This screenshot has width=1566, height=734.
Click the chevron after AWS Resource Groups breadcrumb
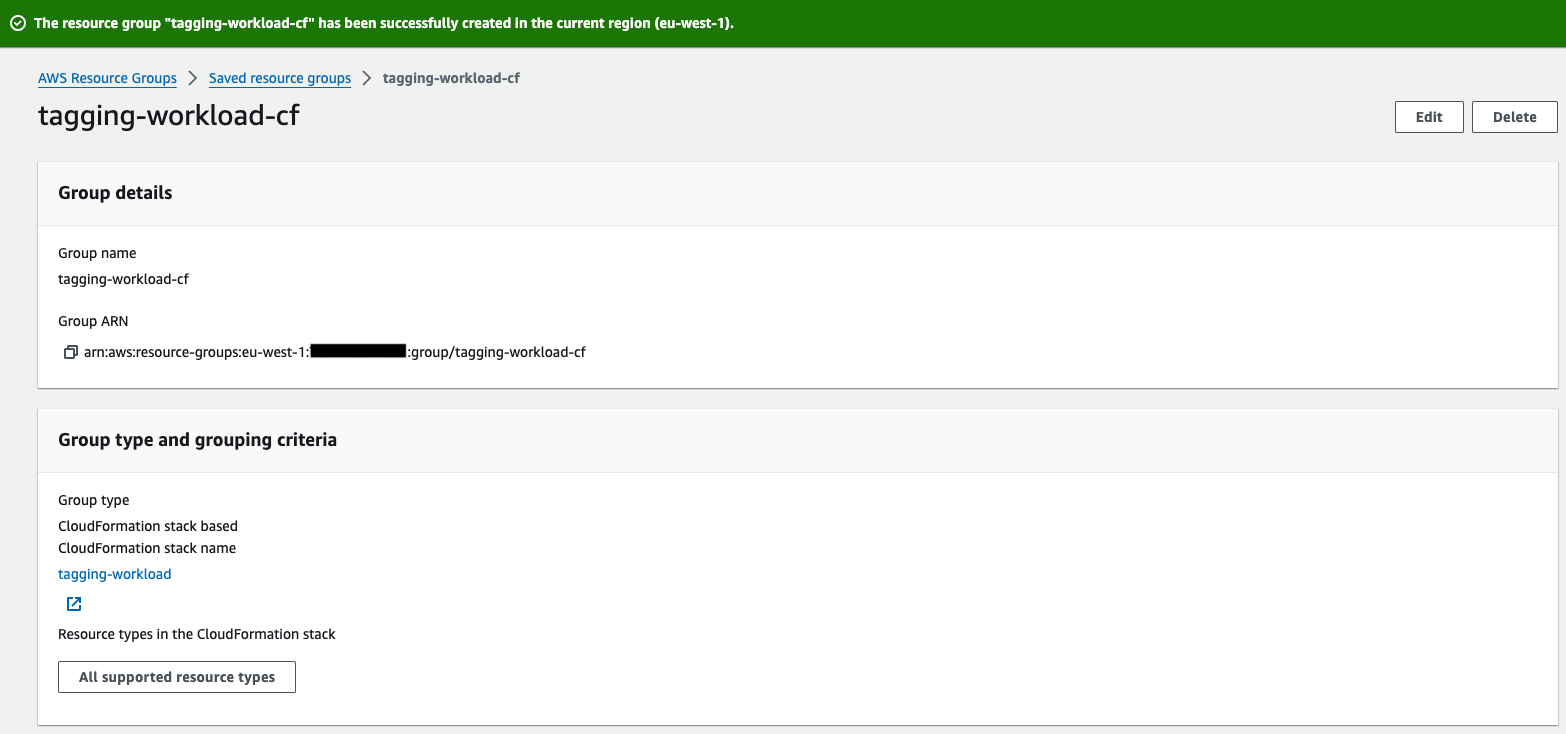(193, 78)
